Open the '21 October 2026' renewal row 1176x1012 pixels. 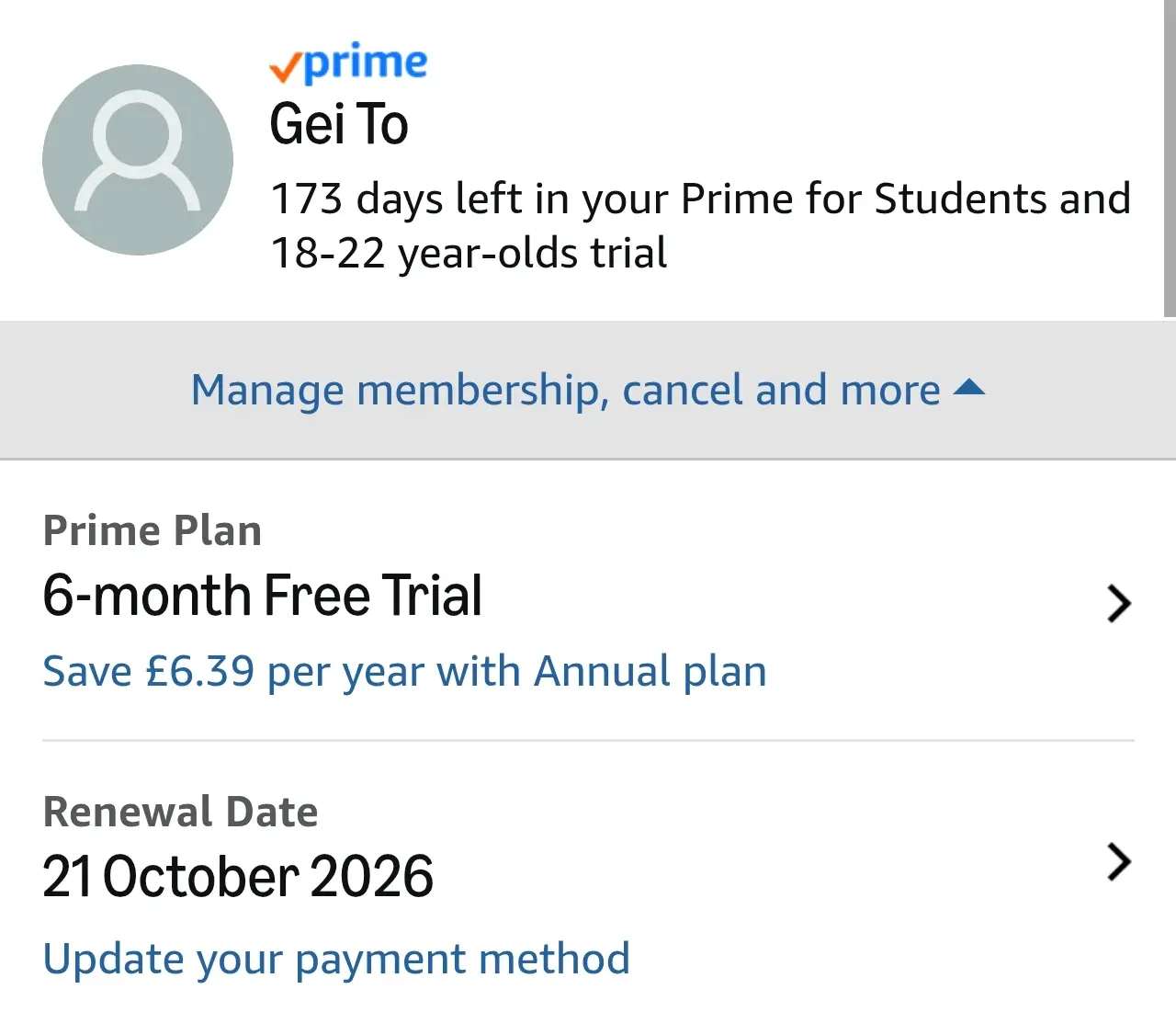point(588,878)
